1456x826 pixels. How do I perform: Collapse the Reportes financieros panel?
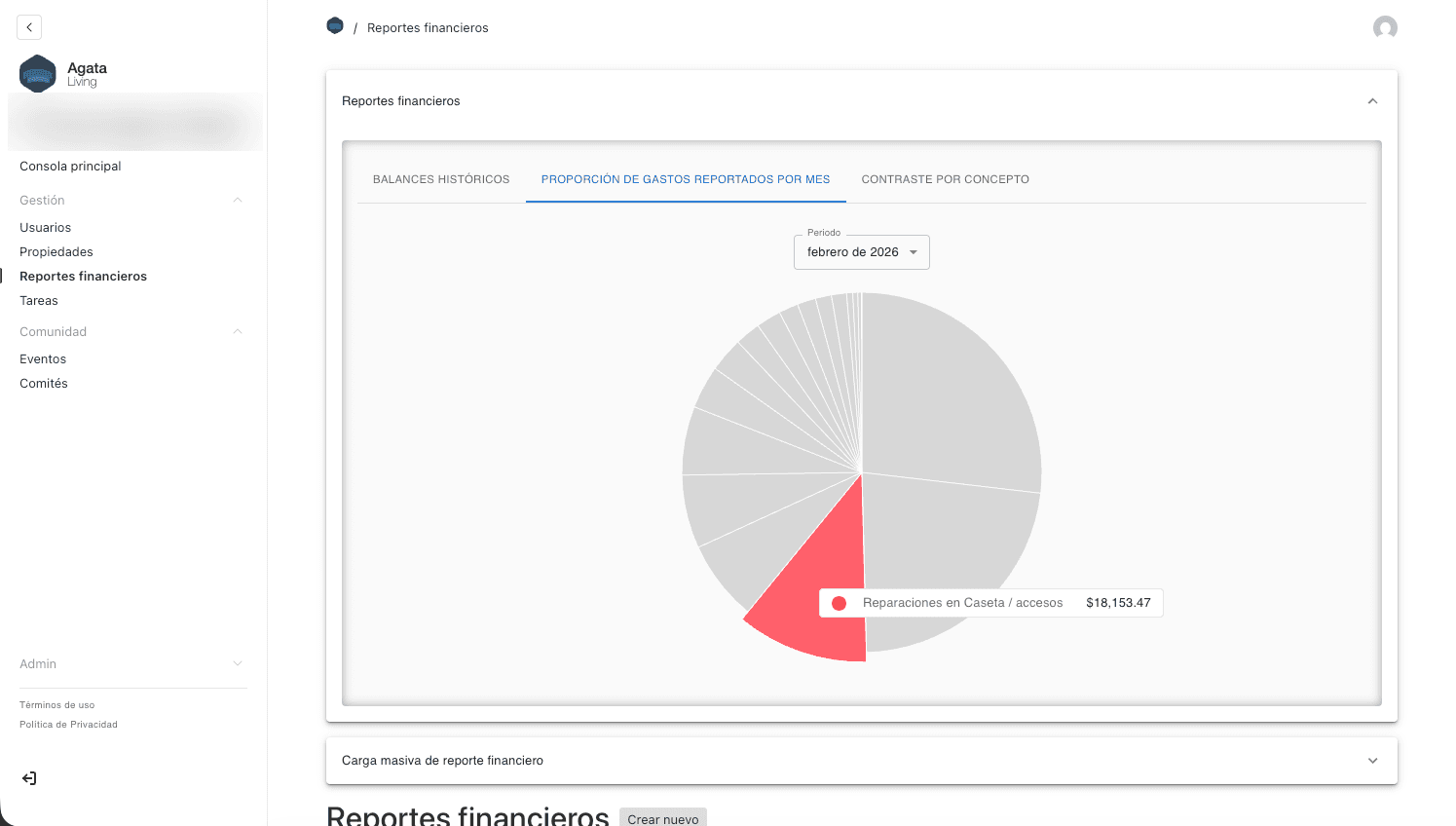click(1372, 101)
